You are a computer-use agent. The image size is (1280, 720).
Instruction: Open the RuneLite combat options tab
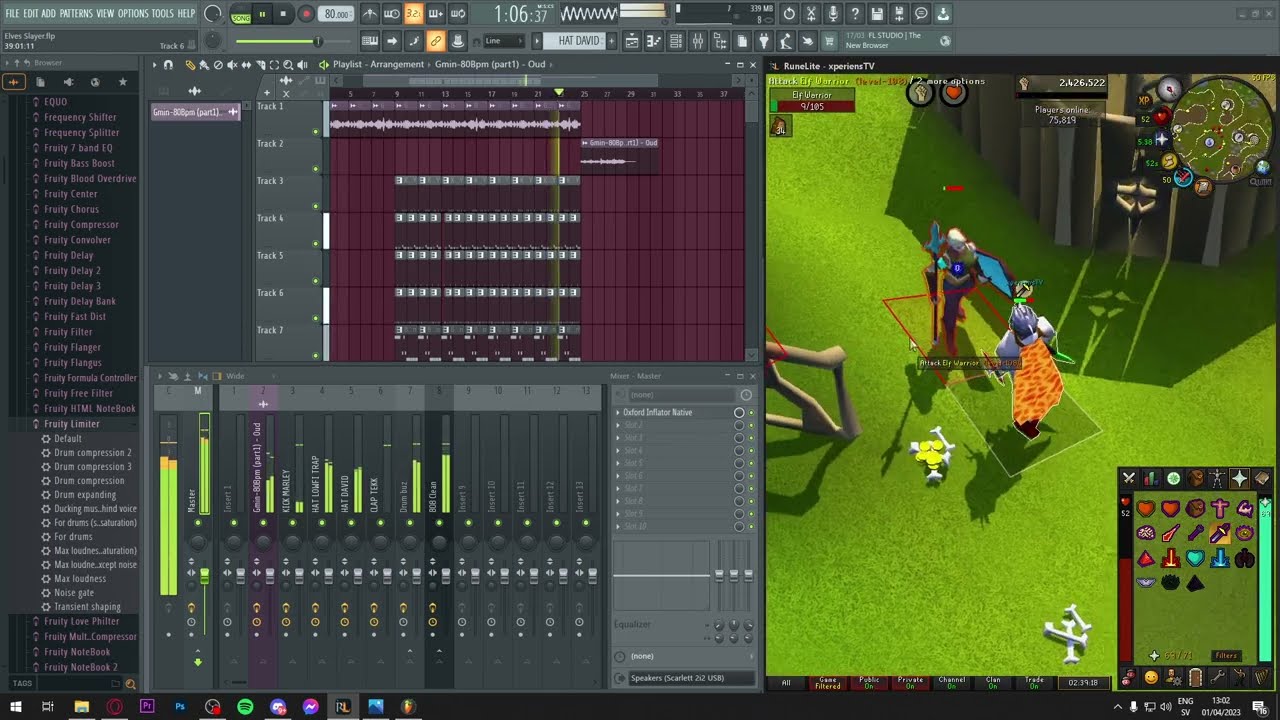[1129, 478]
